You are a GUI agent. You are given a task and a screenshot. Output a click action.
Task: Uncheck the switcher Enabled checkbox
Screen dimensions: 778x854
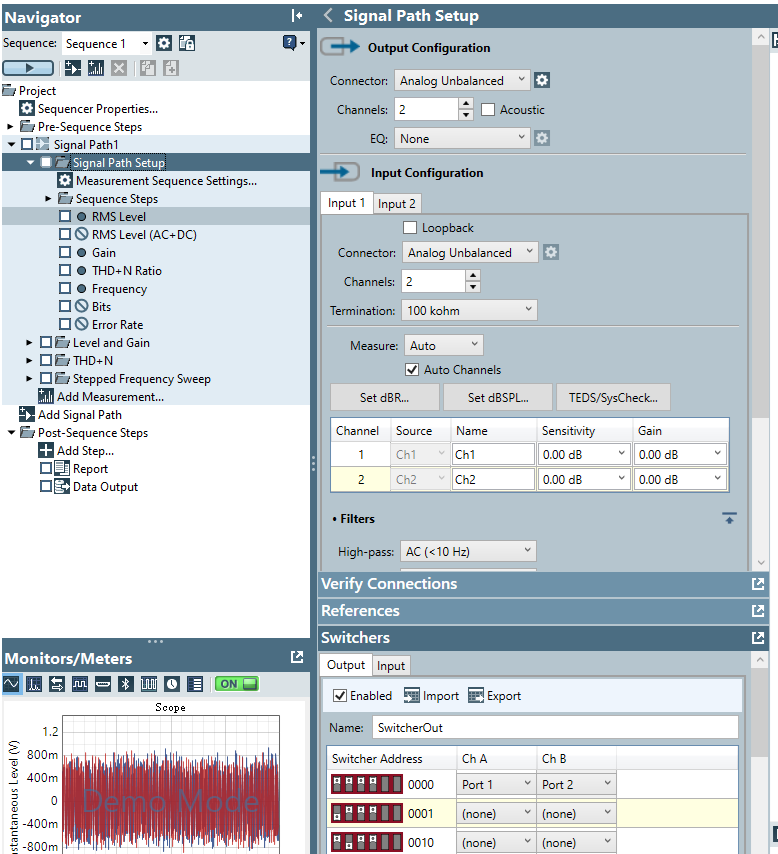340,696
